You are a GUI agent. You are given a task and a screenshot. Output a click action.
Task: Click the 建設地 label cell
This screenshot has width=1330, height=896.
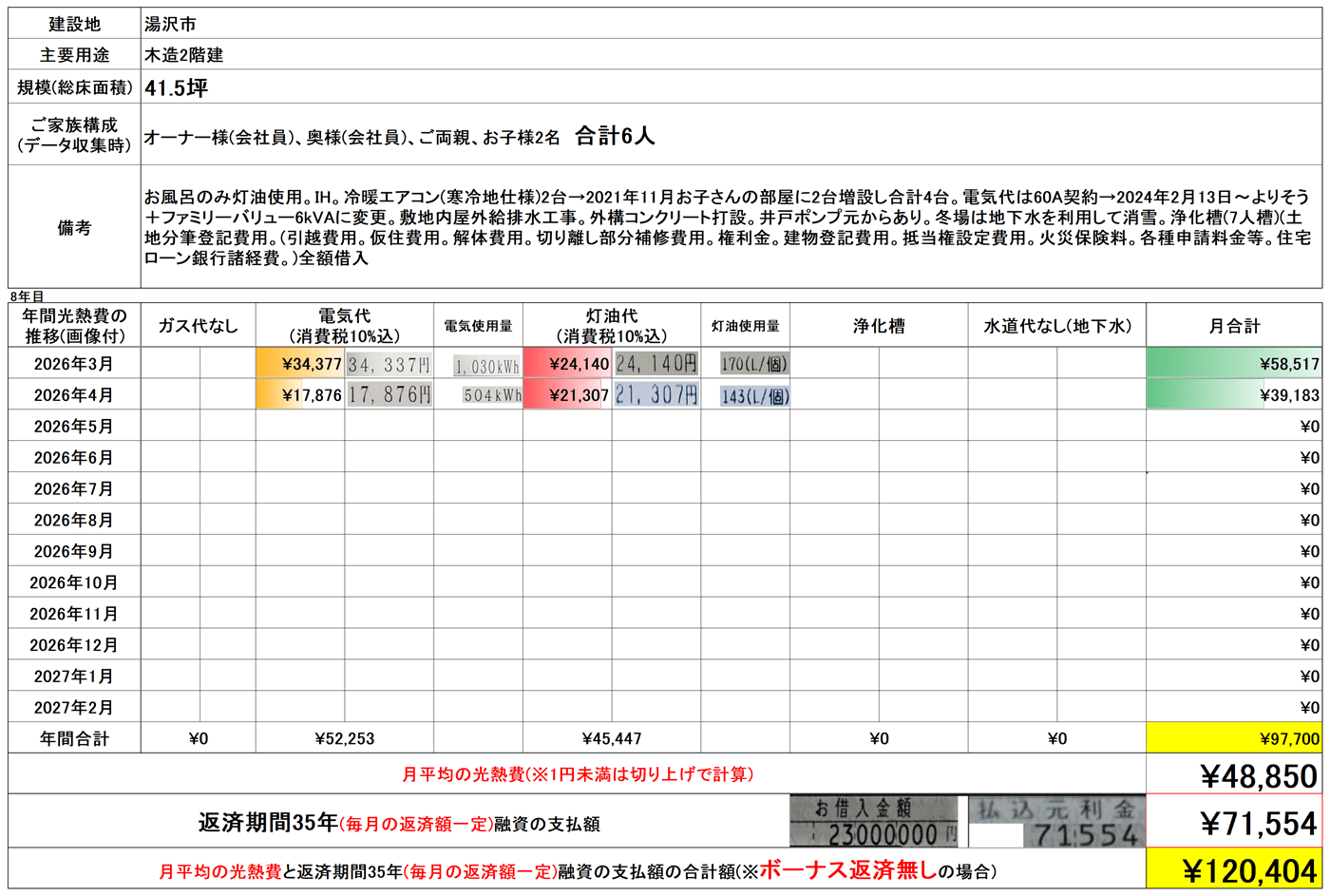[74, 24]
